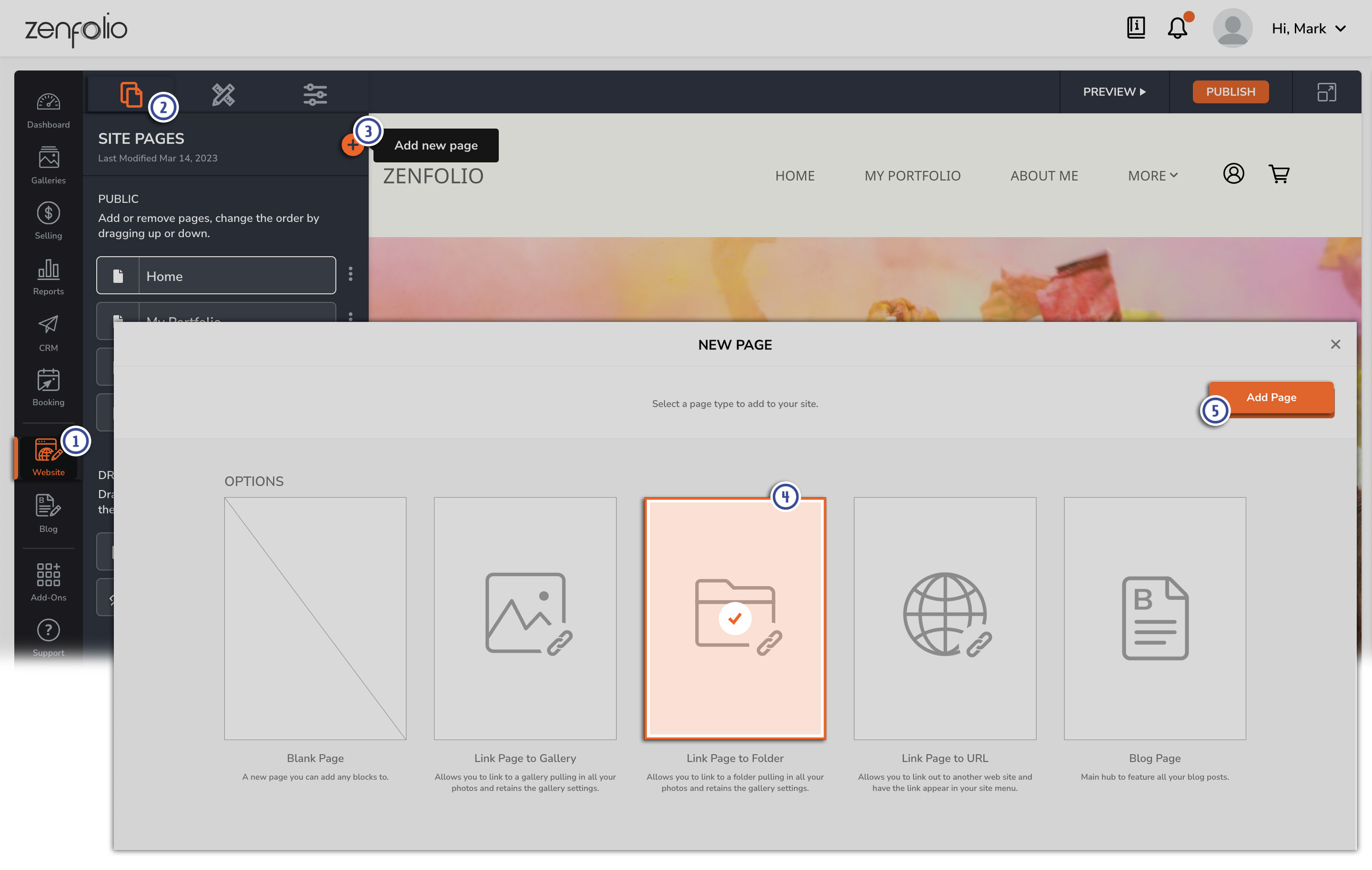Click My Portfolio page options arrow
Viewport: 1372px width, 870px height.
(x=350, y=318)
